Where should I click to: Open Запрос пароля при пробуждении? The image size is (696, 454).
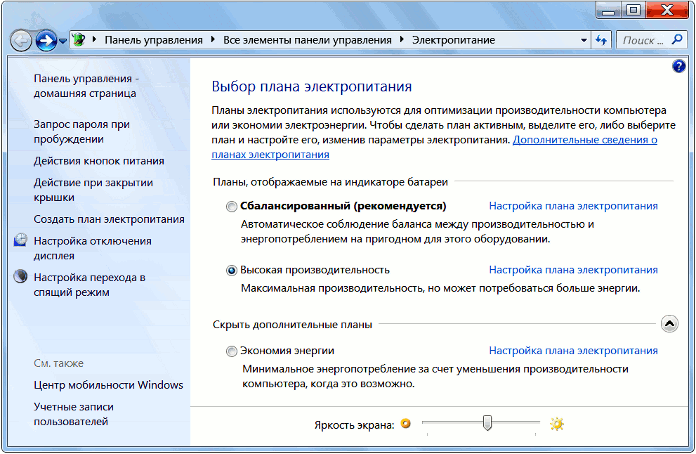[82, 131]
